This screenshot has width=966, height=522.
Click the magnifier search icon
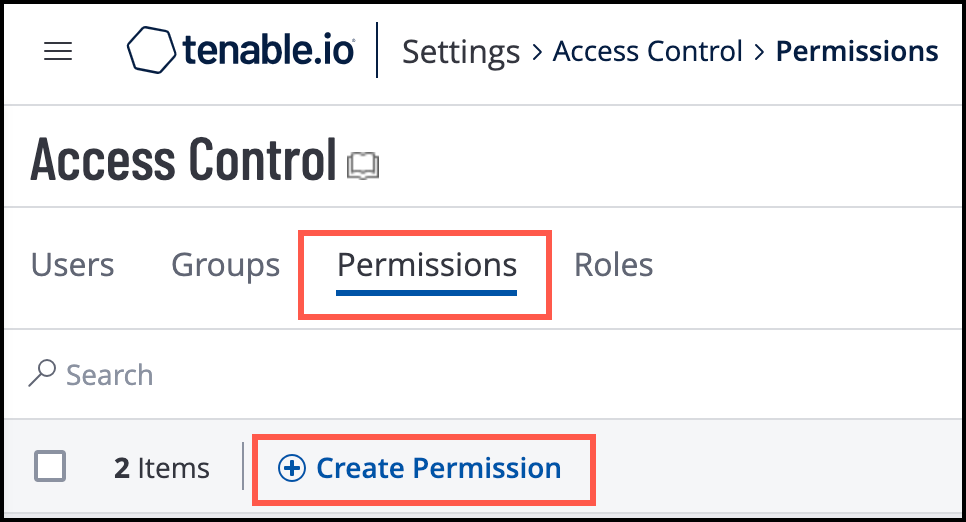click(42, 374)
